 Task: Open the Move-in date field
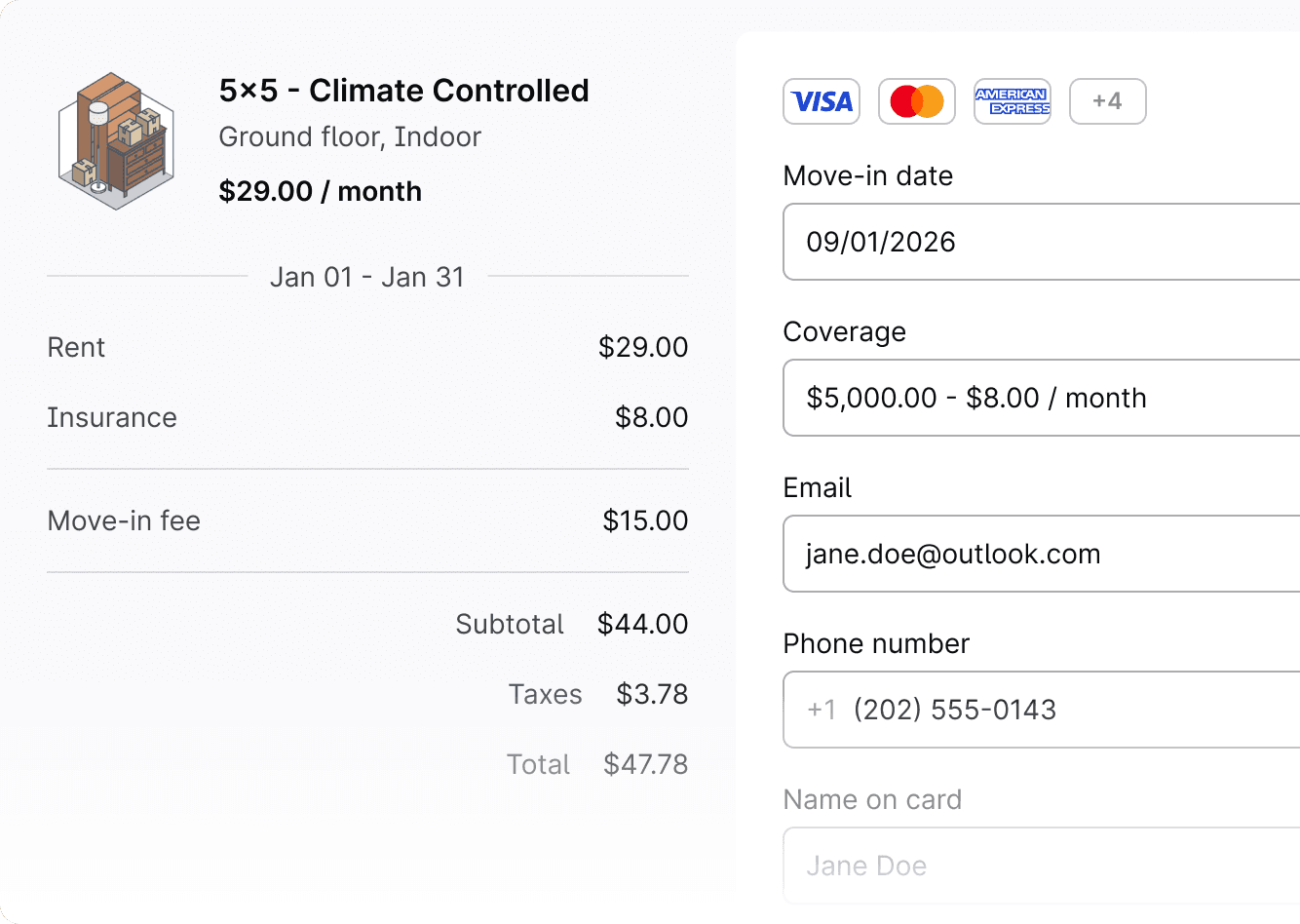(x=1041, y=242)
